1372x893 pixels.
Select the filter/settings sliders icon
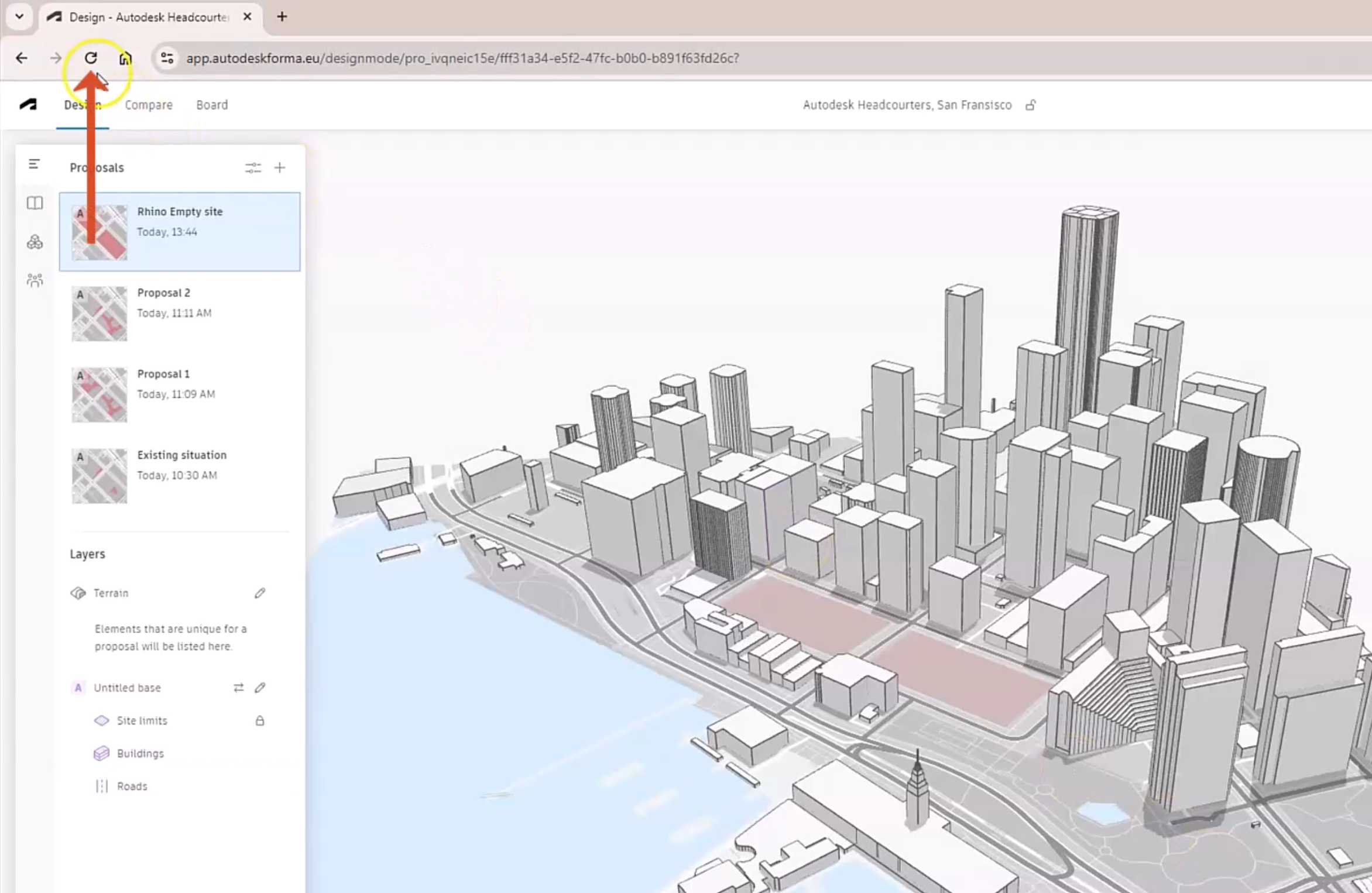point(253,167)
